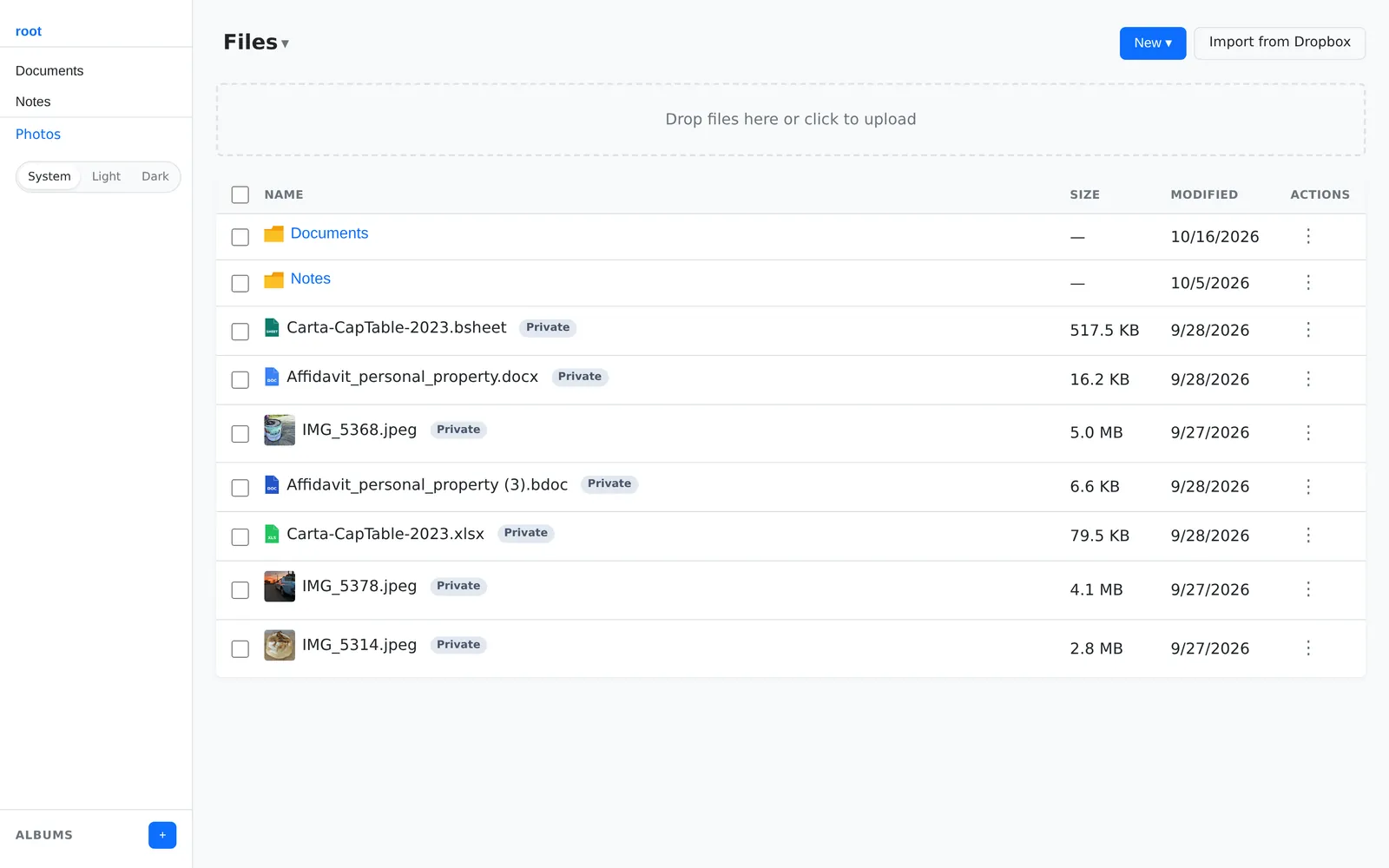Check the Documents folder row checkbox

[240, 237]
